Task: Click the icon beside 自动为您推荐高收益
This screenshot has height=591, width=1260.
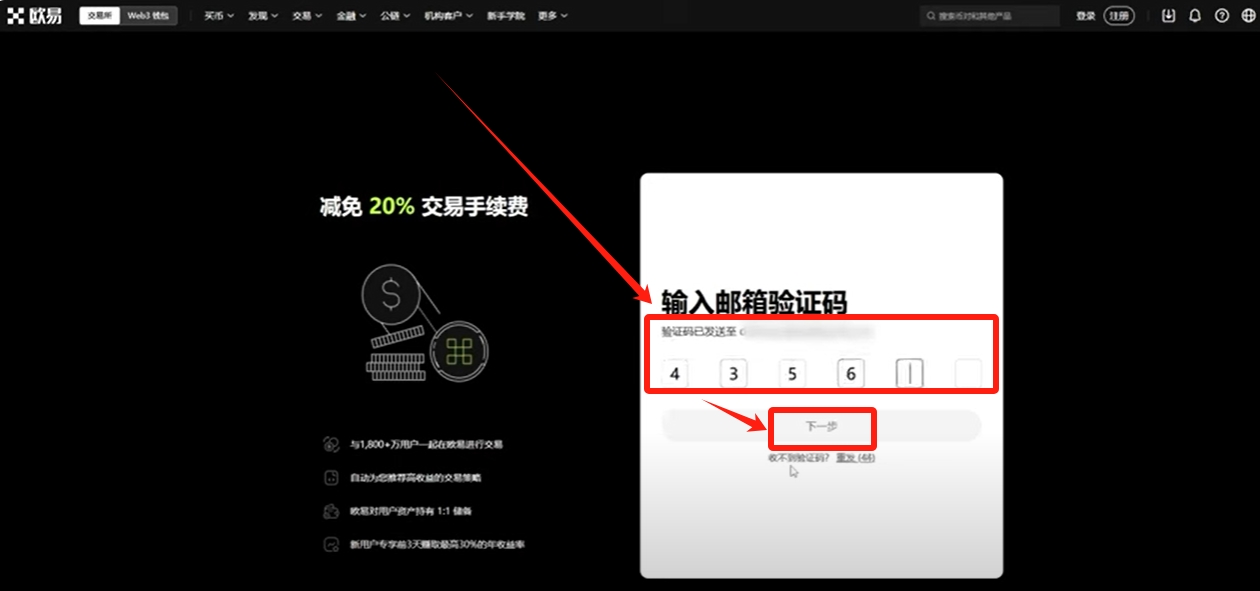Action: click(331, 478)
